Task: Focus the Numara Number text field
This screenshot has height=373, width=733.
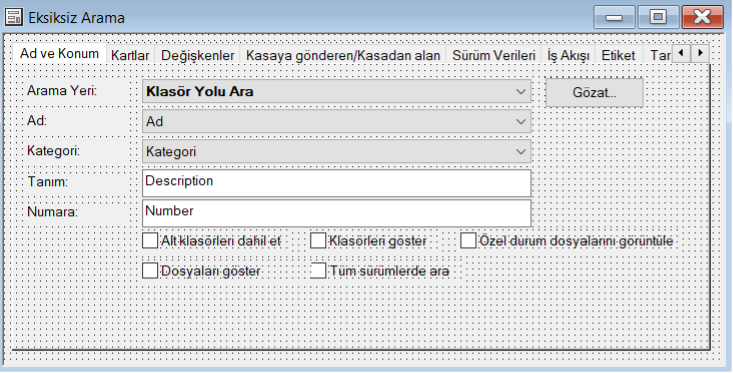Action: coord(337,213)
